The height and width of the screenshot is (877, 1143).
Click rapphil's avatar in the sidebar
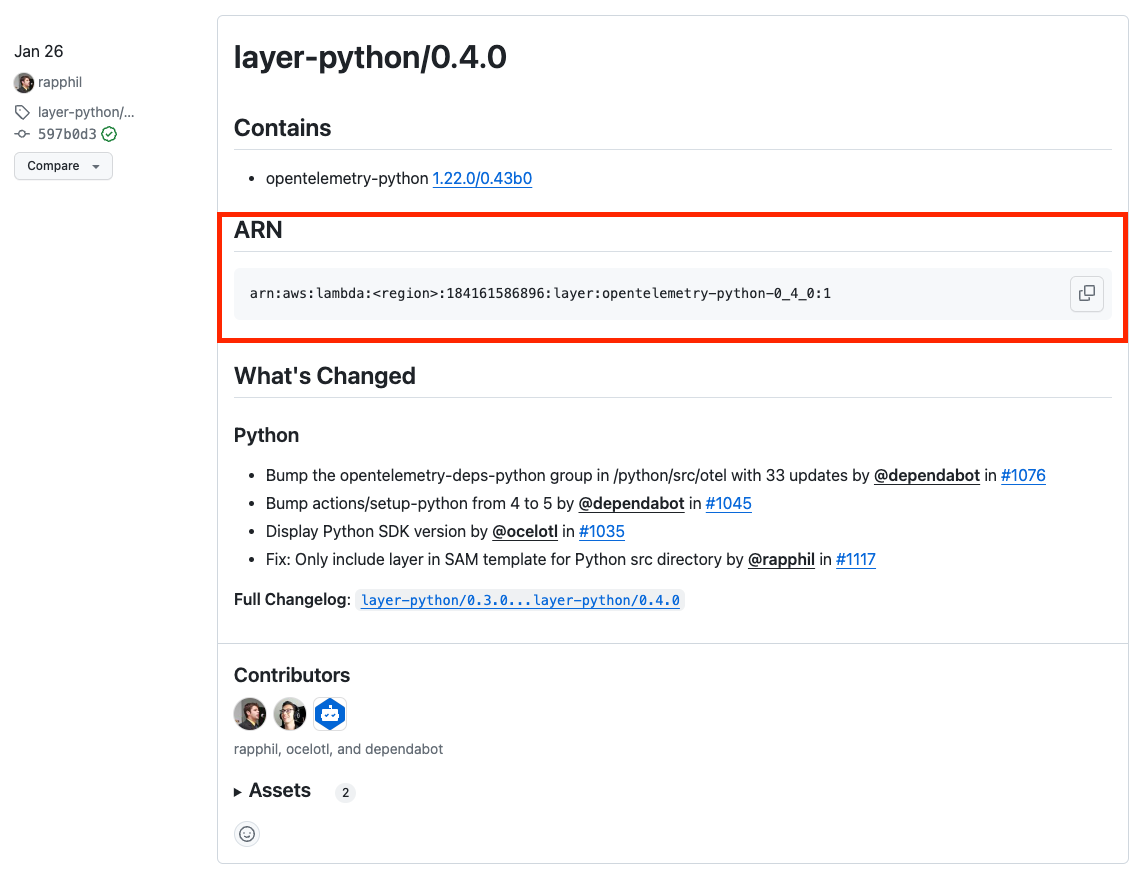(x=23, y=82)
